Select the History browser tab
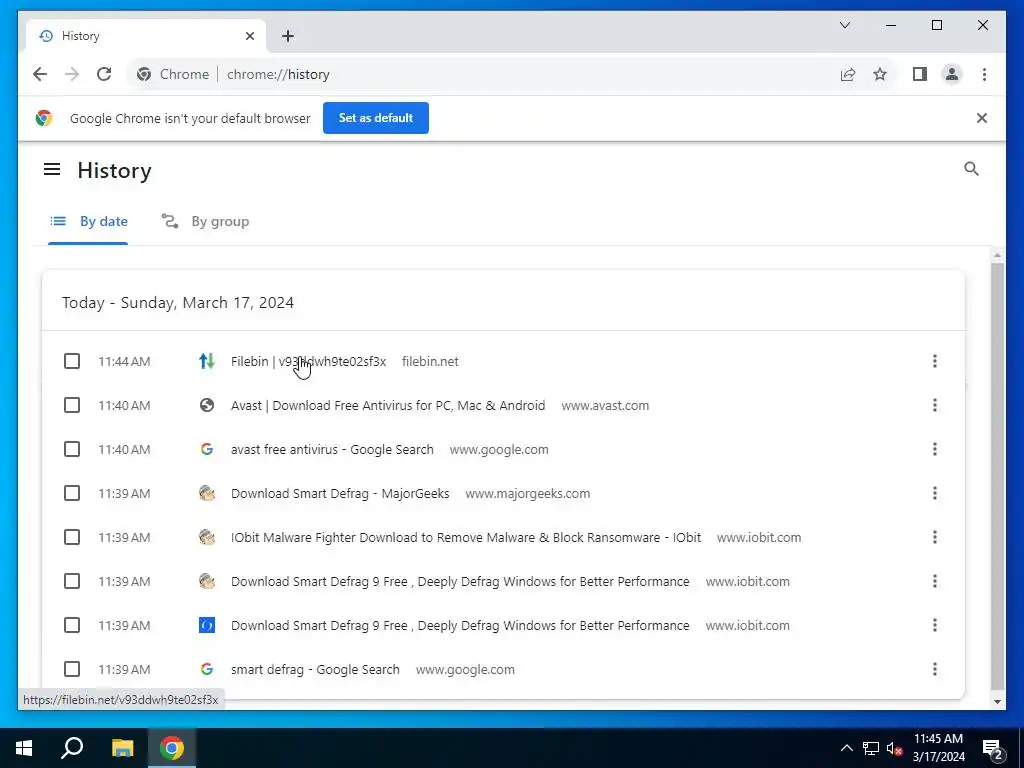 point(145,36)
